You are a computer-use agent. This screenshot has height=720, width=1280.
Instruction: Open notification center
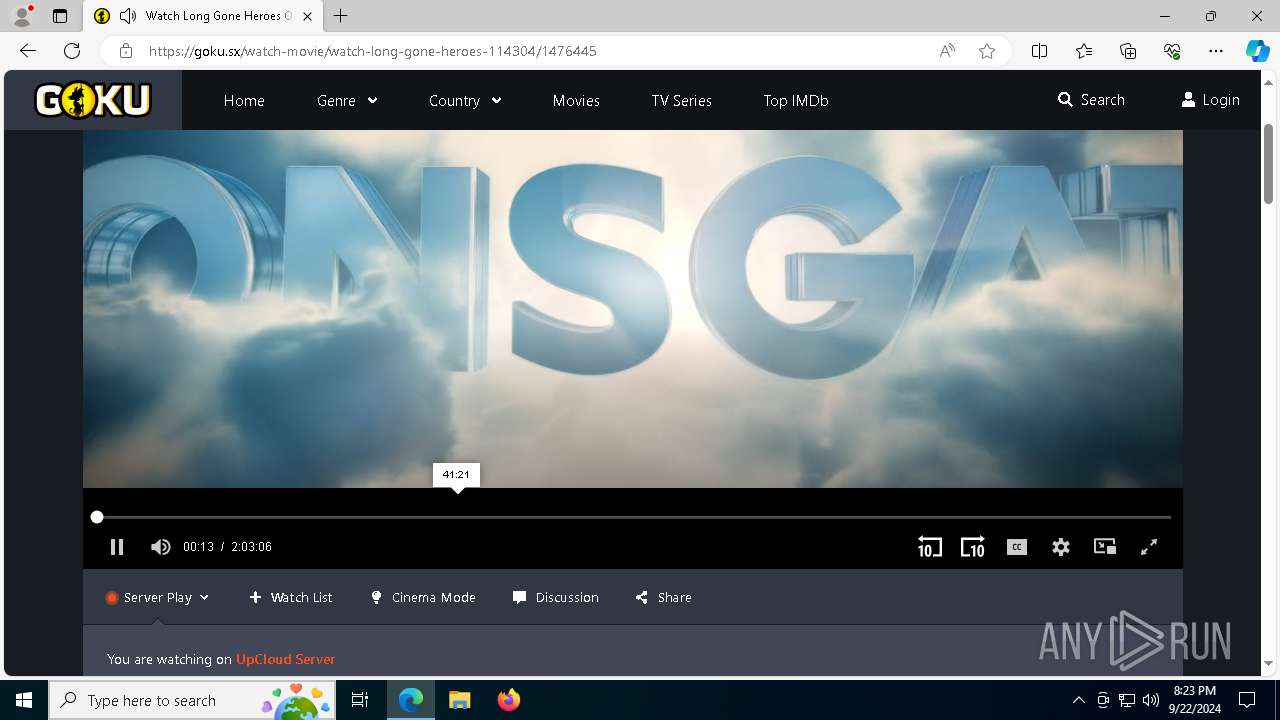tap(1247, 700)
